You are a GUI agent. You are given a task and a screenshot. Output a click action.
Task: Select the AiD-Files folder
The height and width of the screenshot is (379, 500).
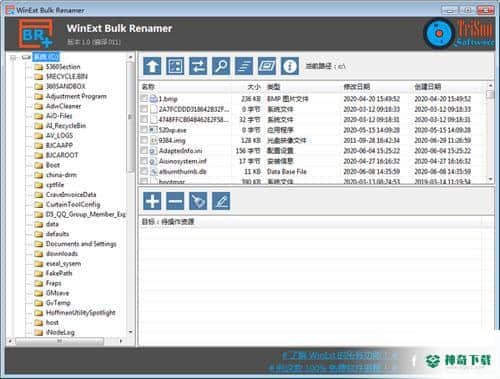[x=59, y=116]
